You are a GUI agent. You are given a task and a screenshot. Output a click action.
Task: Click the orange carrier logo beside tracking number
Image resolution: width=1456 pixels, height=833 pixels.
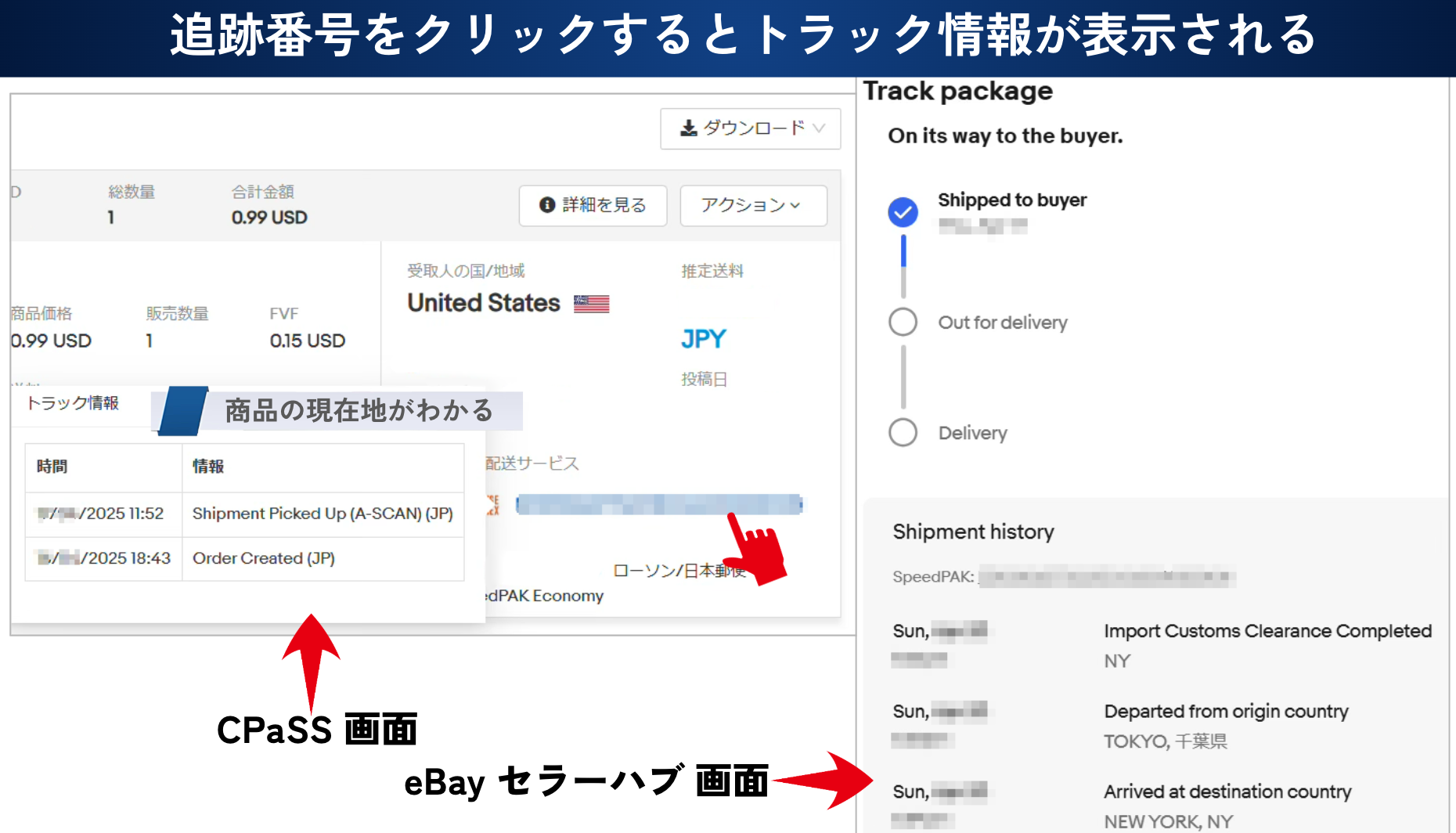click(493, 505)
